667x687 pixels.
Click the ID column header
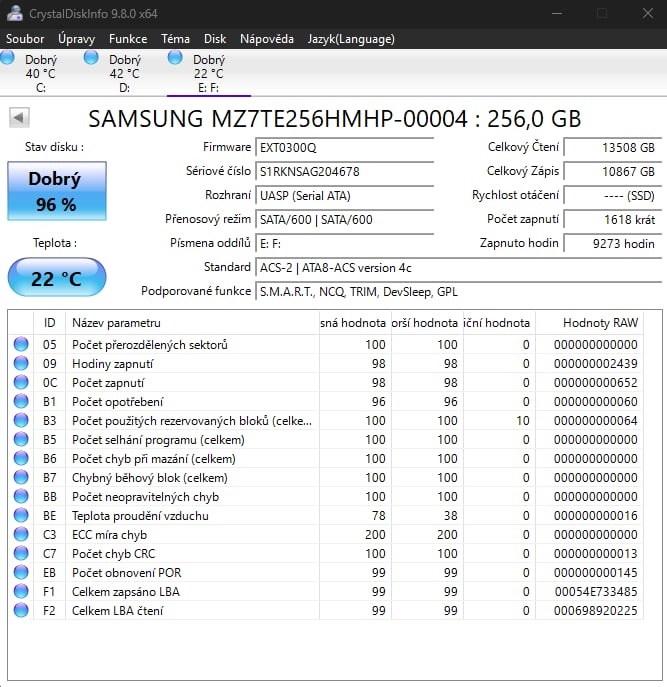pos(50,323)
